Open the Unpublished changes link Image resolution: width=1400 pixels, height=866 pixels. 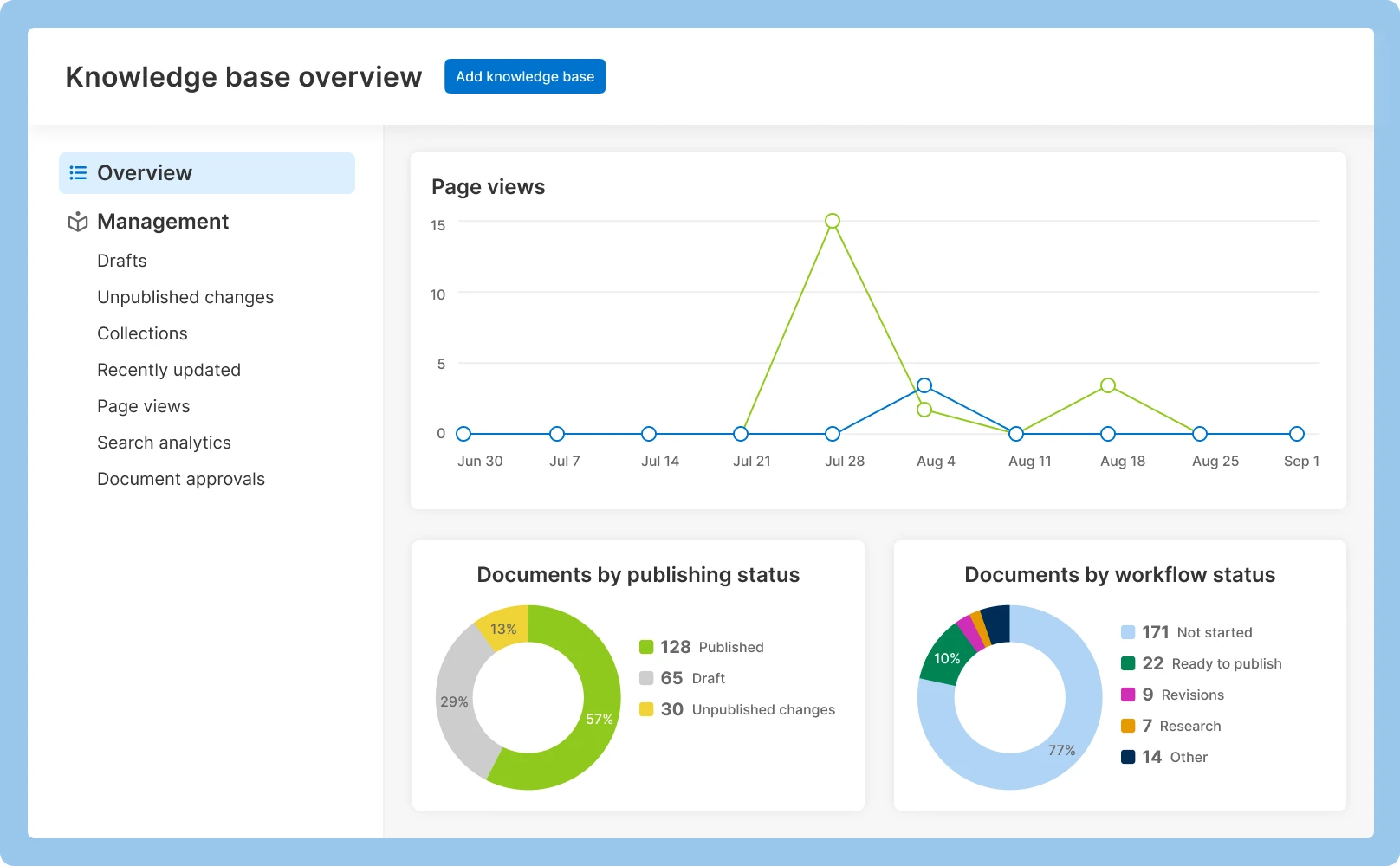click(x=185, y=296)
